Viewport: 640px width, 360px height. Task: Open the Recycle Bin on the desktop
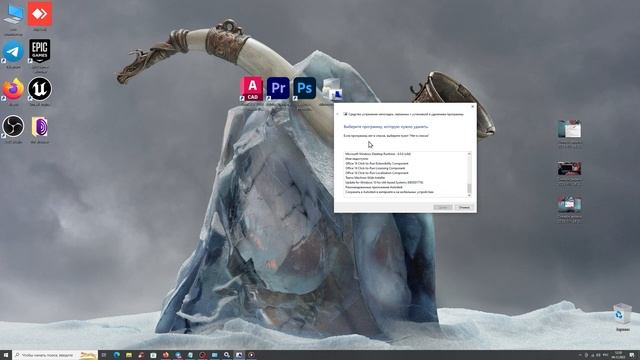point(622,314)
